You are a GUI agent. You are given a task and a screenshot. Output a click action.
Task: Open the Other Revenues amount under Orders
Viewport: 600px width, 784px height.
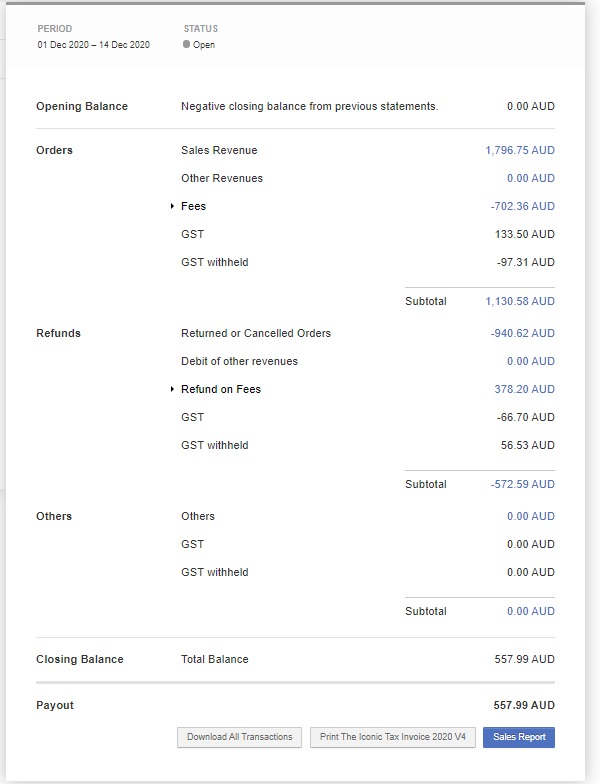(530, 178)
